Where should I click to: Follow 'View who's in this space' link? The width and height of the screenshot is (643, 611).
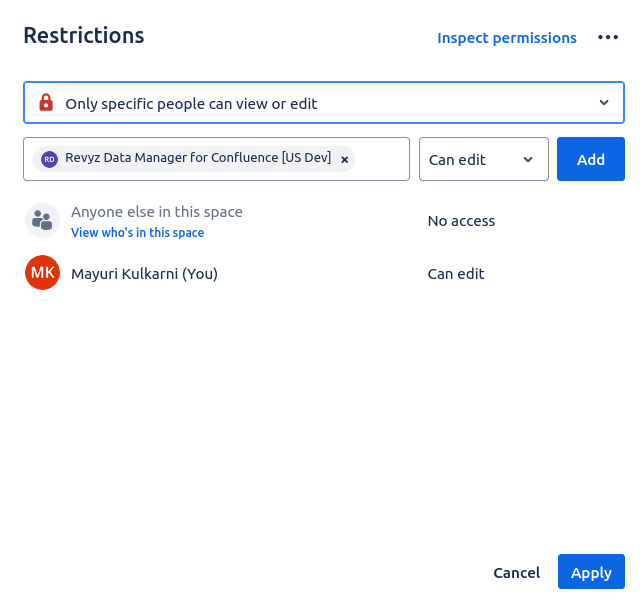click(137, 233)
